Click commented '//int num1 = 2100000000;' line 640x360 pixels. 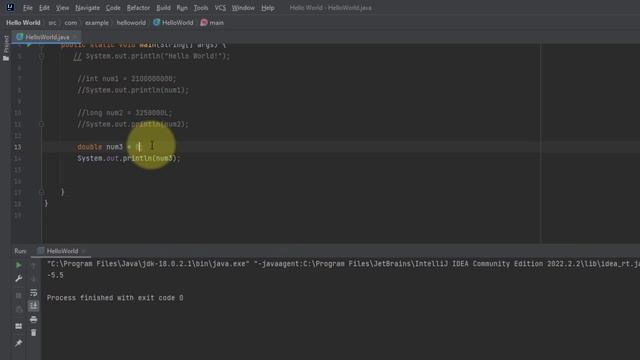pyautogui.click(x=127, y=79)
